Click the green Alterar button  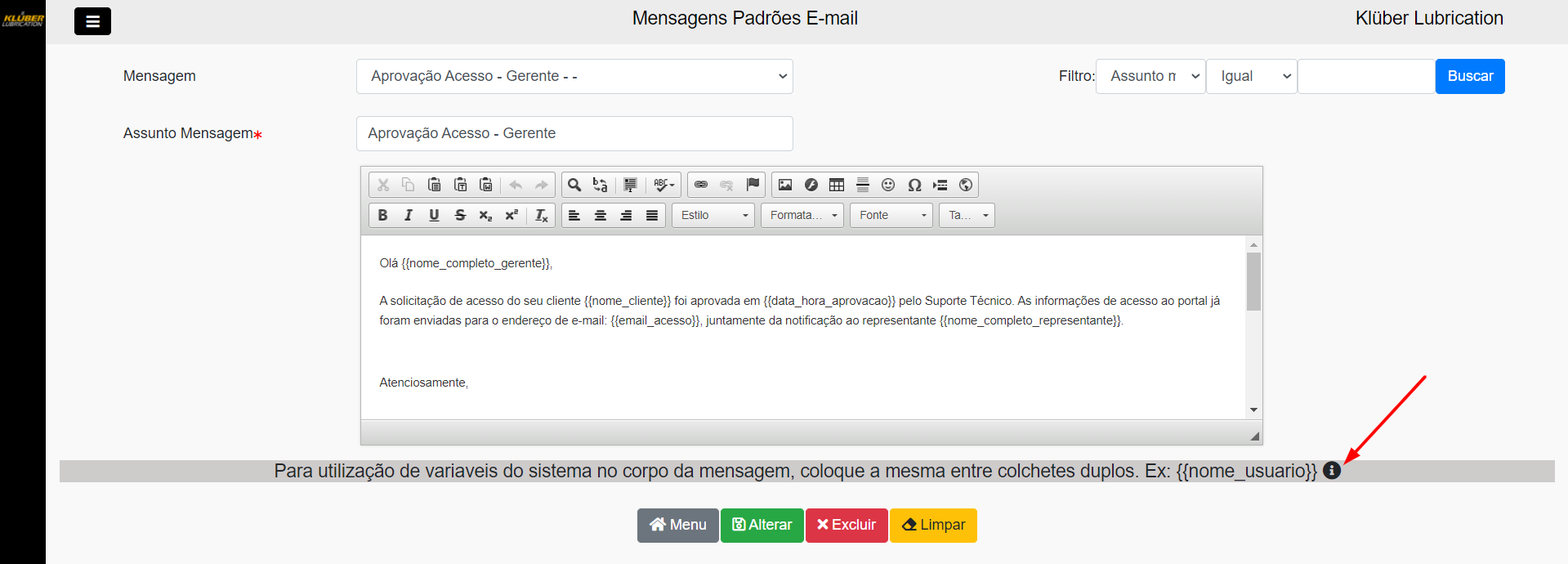[762, 525]
